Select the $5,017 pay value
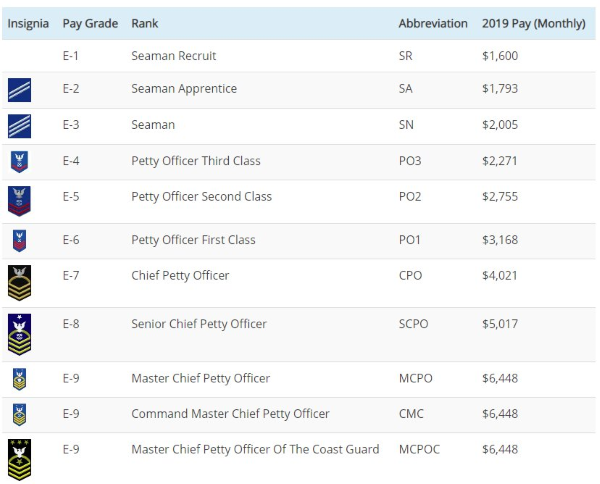 (500, 324)
